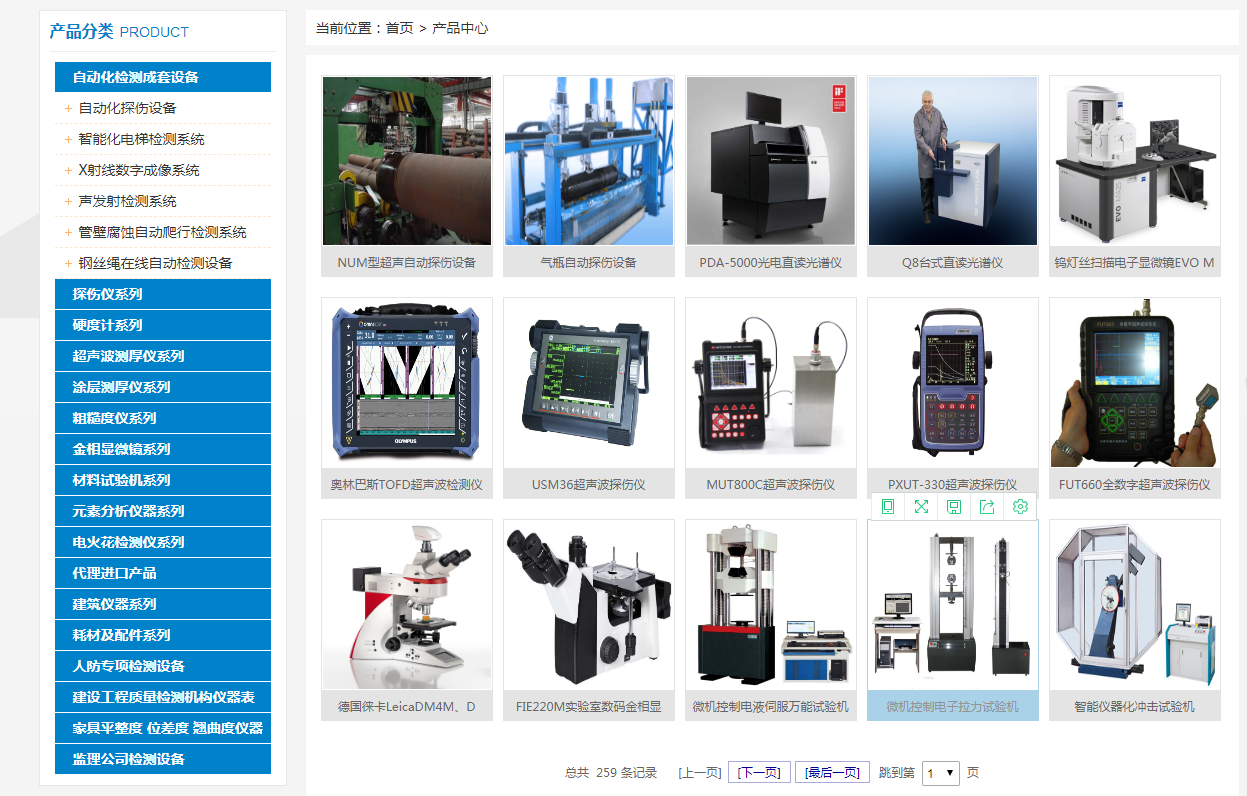
Task: Select 粗糙度仪系列 category
Action: [163, 418]
